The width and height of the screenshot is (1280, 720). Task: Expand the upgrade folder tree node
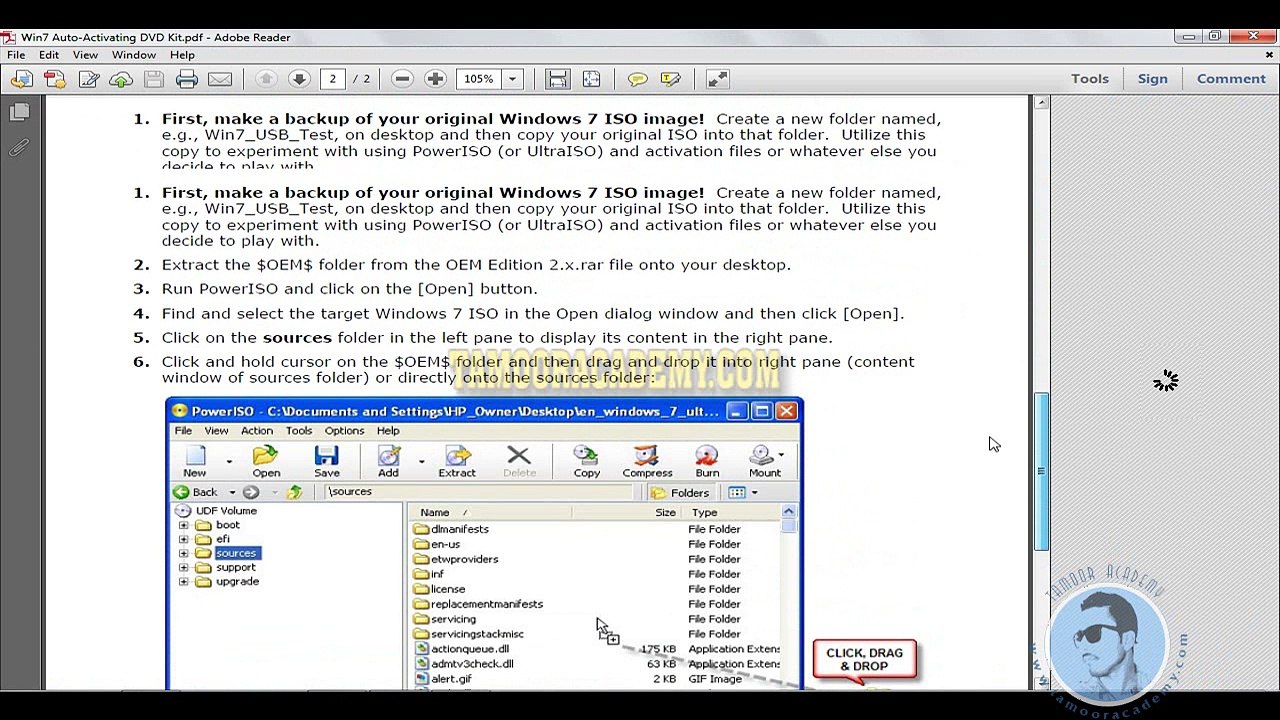tap(183, 581)
